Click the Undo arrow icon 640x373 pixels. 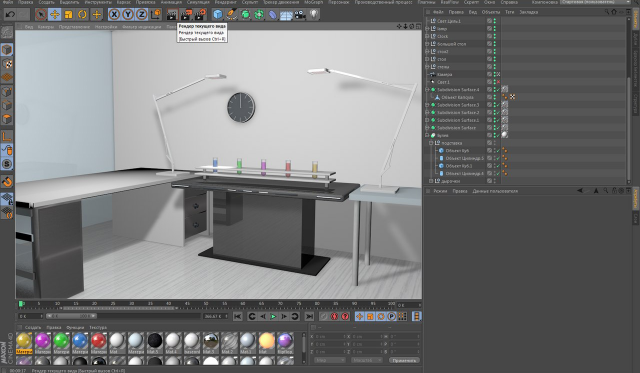click(10, 15)
